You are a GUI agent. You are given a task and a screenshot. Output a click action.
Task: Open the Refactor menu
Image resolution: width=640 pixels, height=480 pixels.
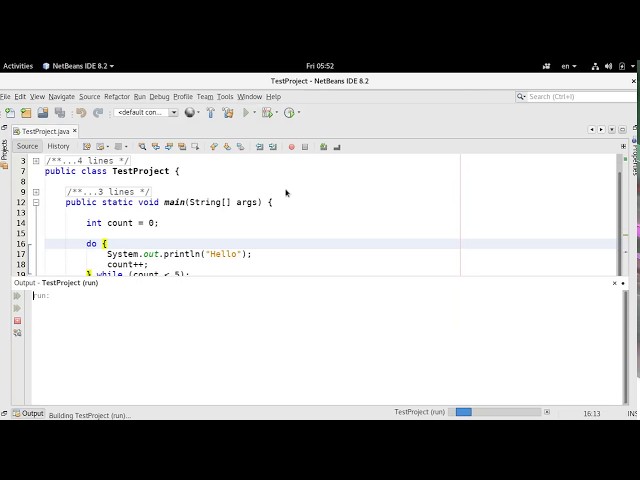[117, 97]
